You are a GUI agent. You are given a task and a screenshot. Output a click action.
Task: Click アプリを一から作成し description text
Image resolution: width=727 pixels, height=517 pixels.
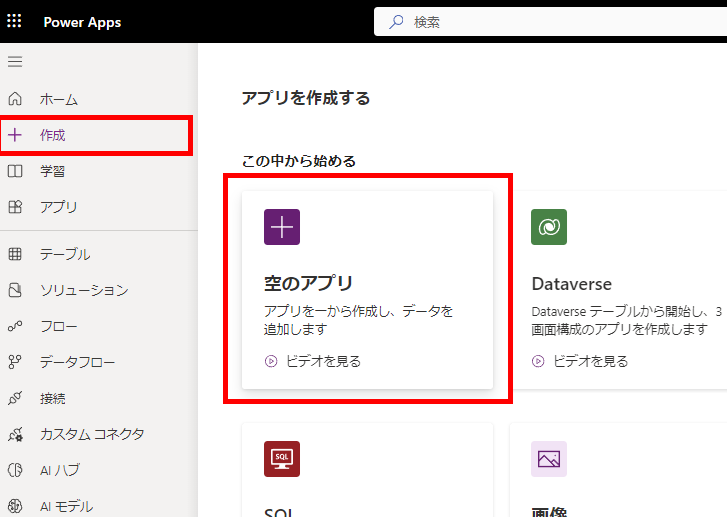click(358, 320)
